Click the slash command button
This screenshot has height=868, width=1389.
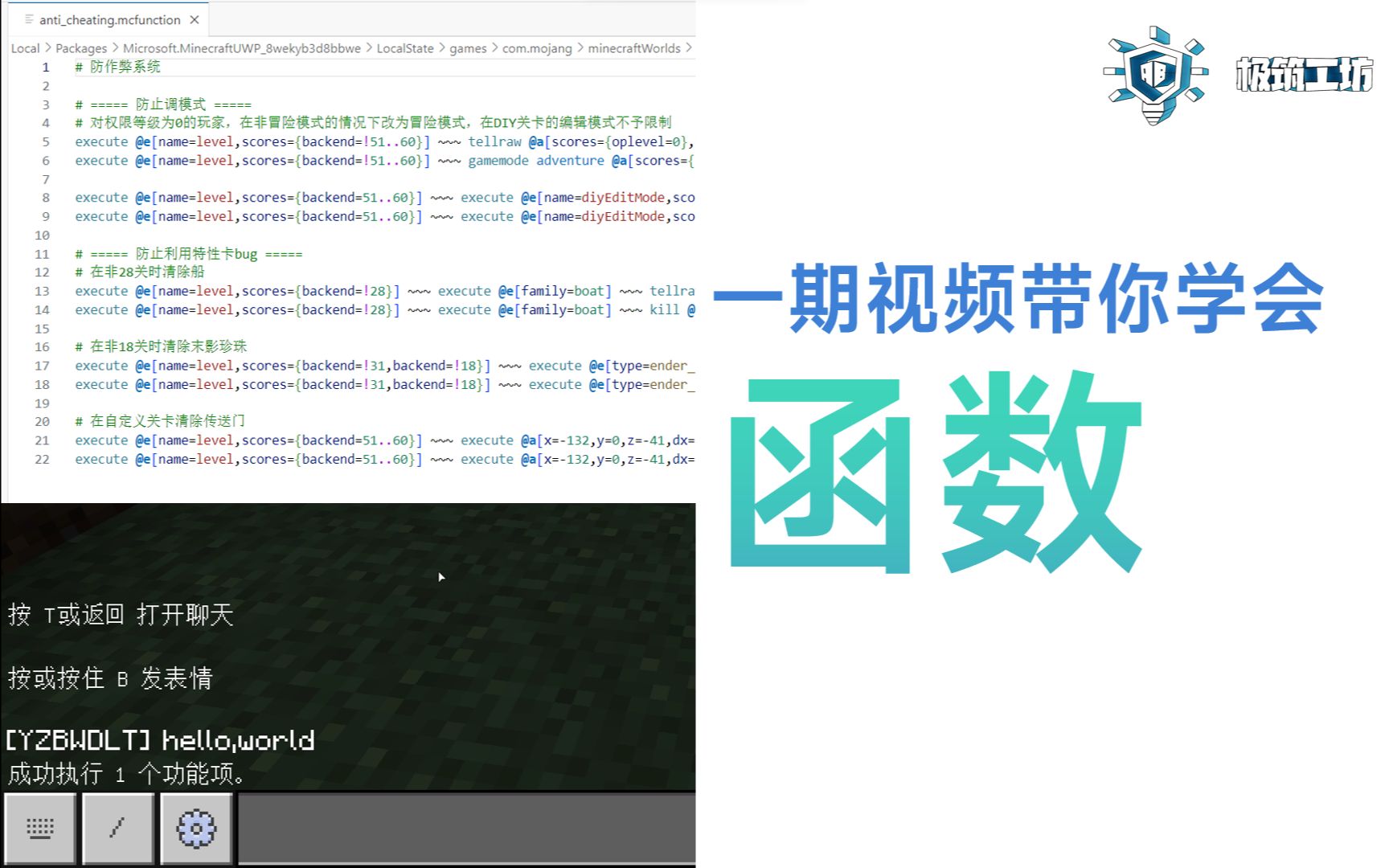click(x=117, y=828)
